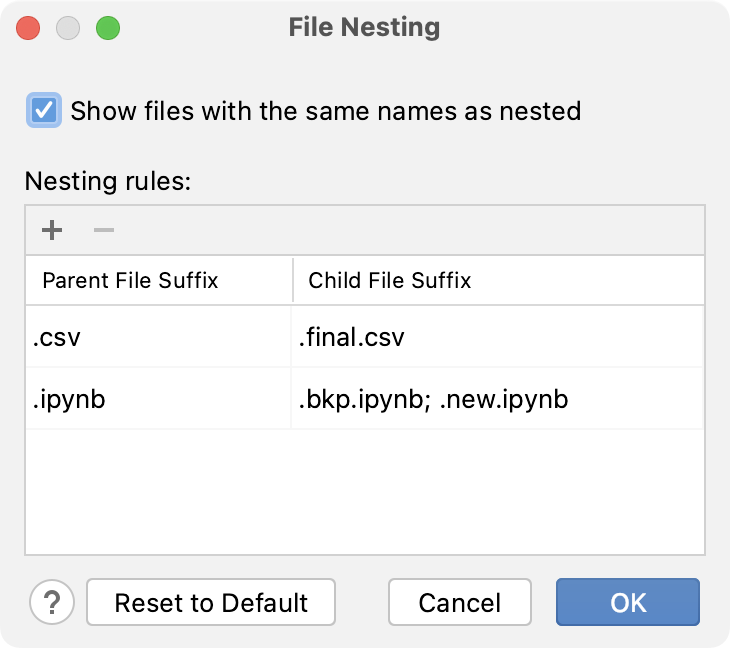Close the File Nesting dialog with the red button
730x648 pixels.
pos(28,27)
